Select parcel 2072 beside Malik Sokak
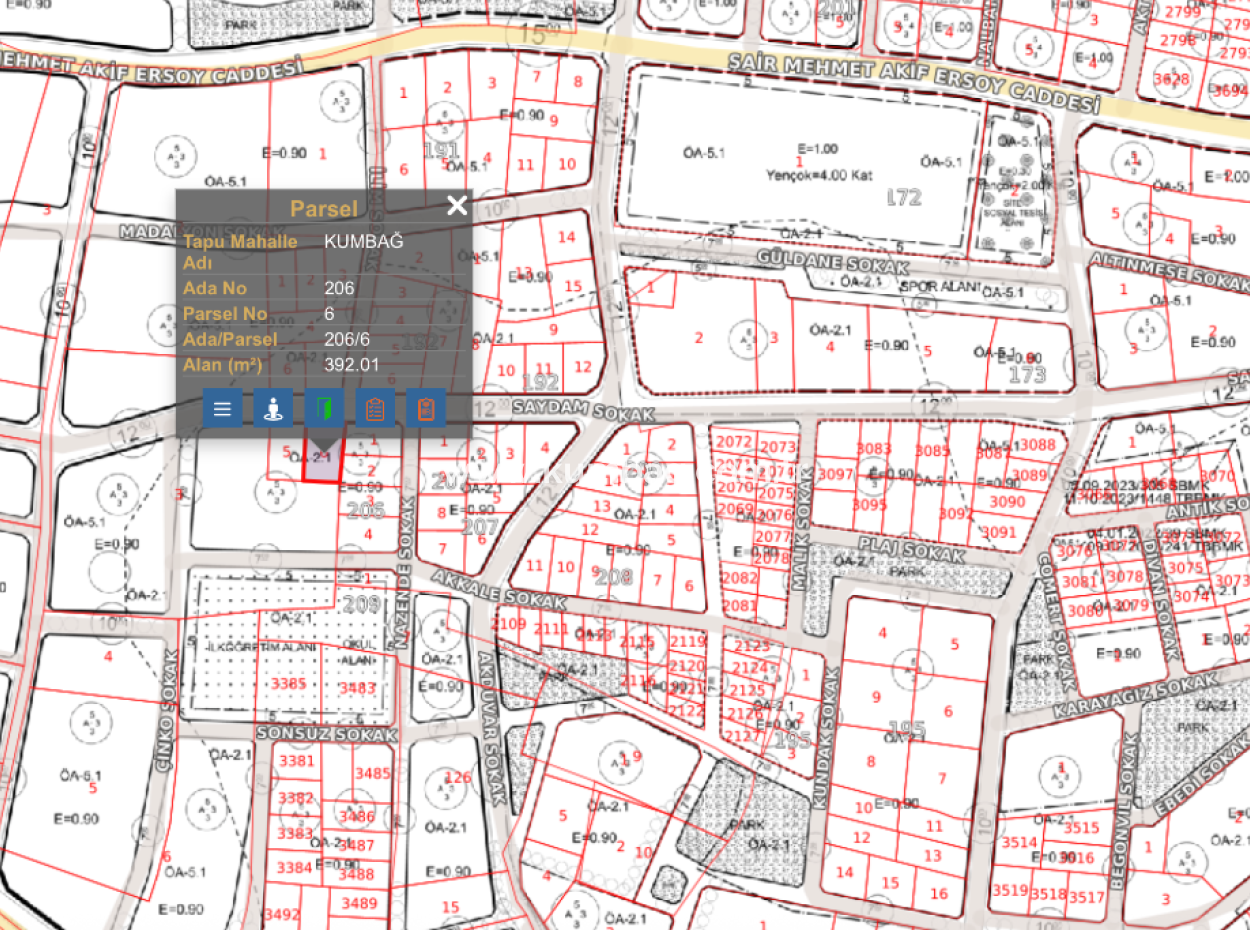 coord(734,442)
